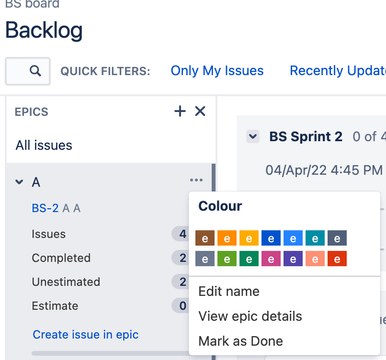
Task: Collapse epic A with its chevron
Action: pyautogui.click(x=19, y=182)
